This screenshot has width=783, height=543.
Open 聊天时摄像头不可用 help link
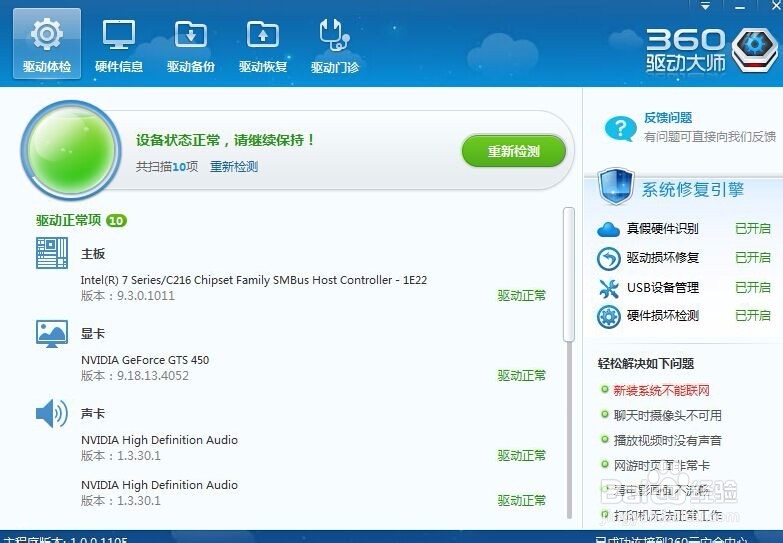[x=667, y=415]
